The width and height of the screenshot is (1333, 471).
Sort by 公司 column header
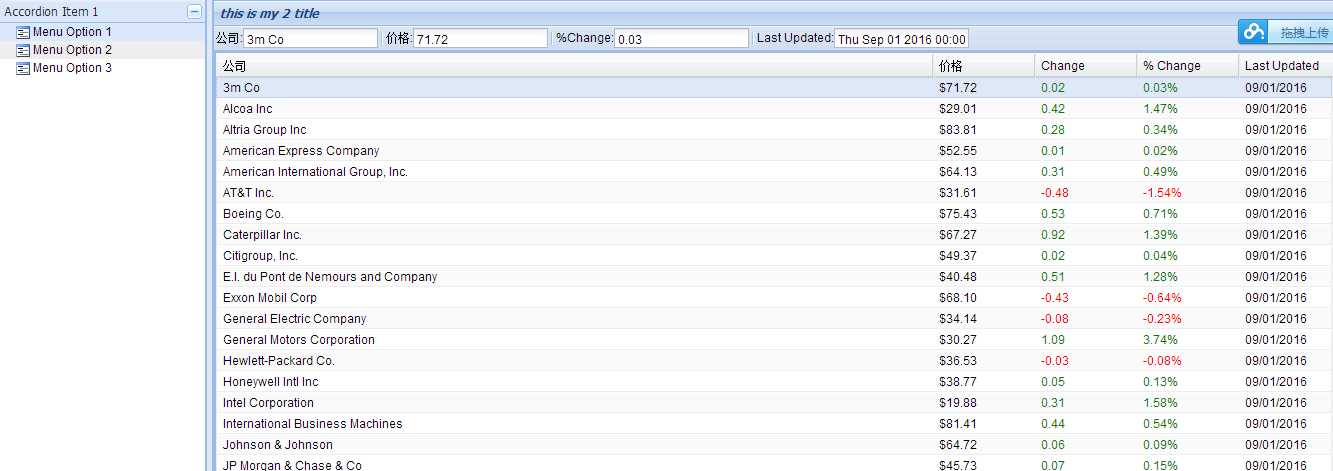574,66
